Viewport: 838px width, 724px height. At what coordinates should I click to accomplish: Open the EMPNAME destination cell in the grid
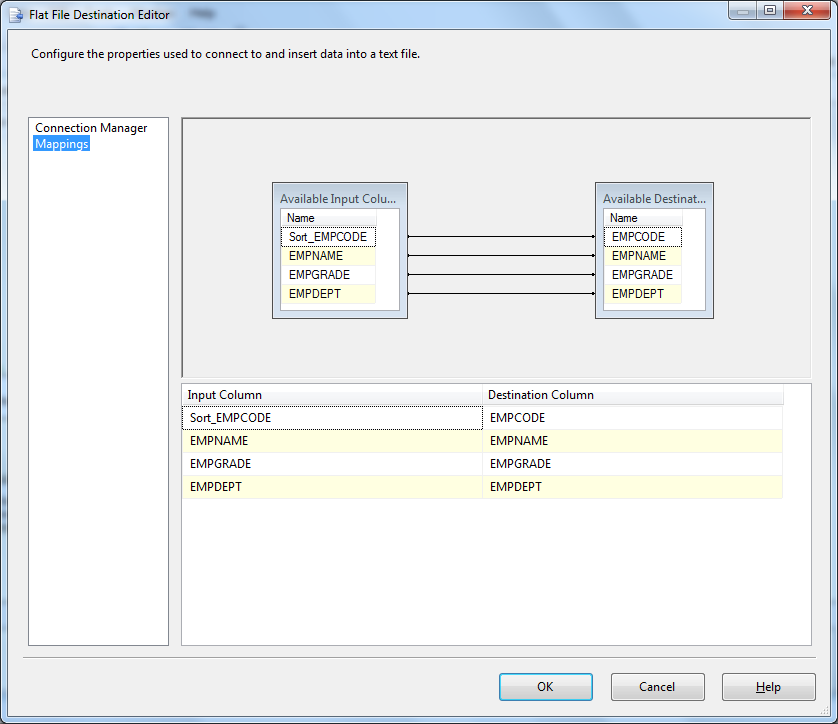[x=630, y=440]
